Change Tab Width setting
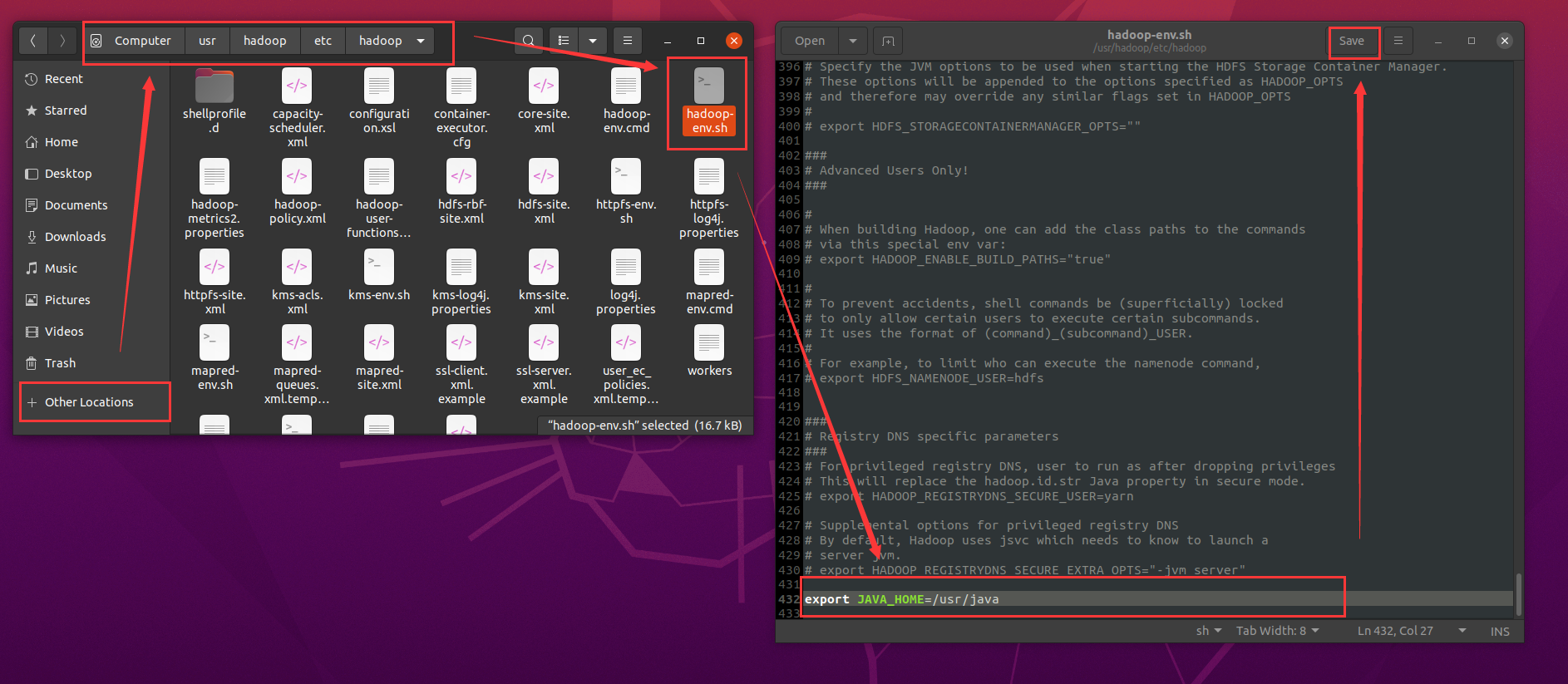 [1278, 631]
